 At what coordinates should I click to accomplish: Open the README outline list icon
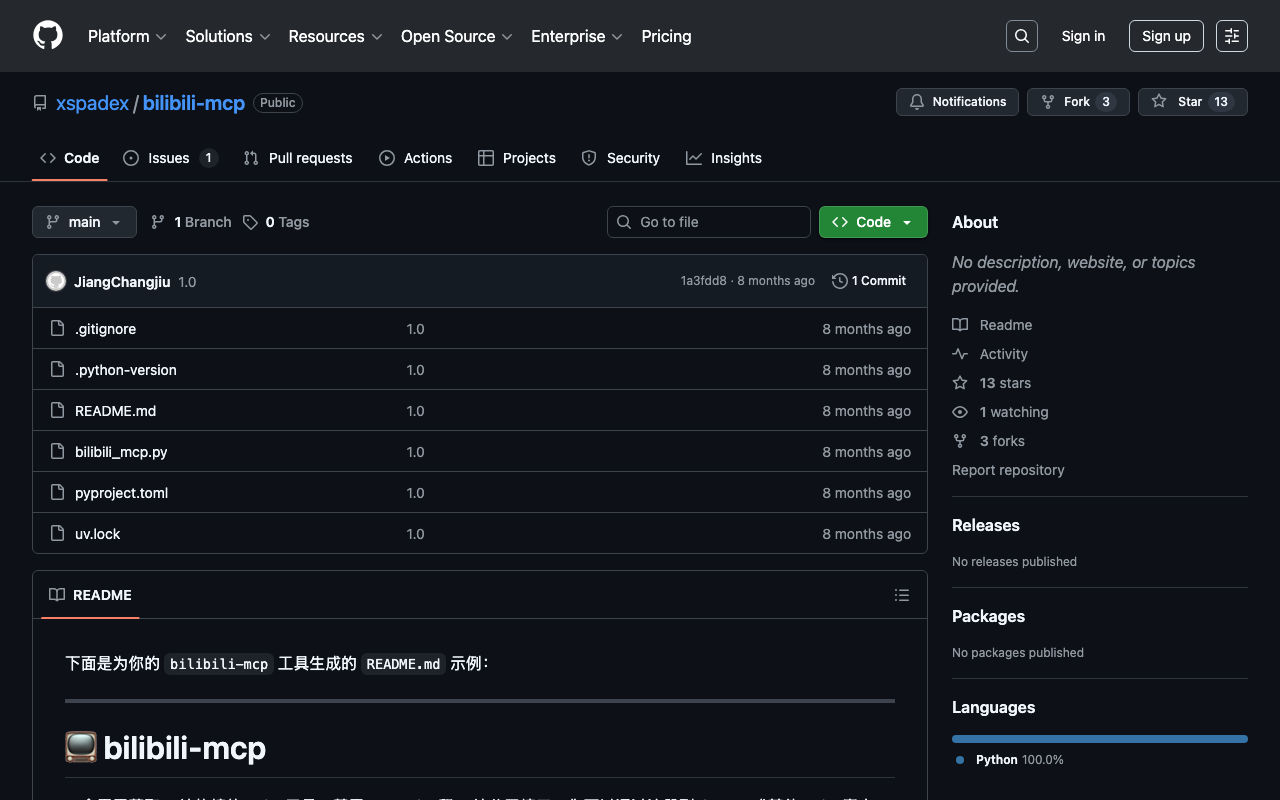pos(901,595)
